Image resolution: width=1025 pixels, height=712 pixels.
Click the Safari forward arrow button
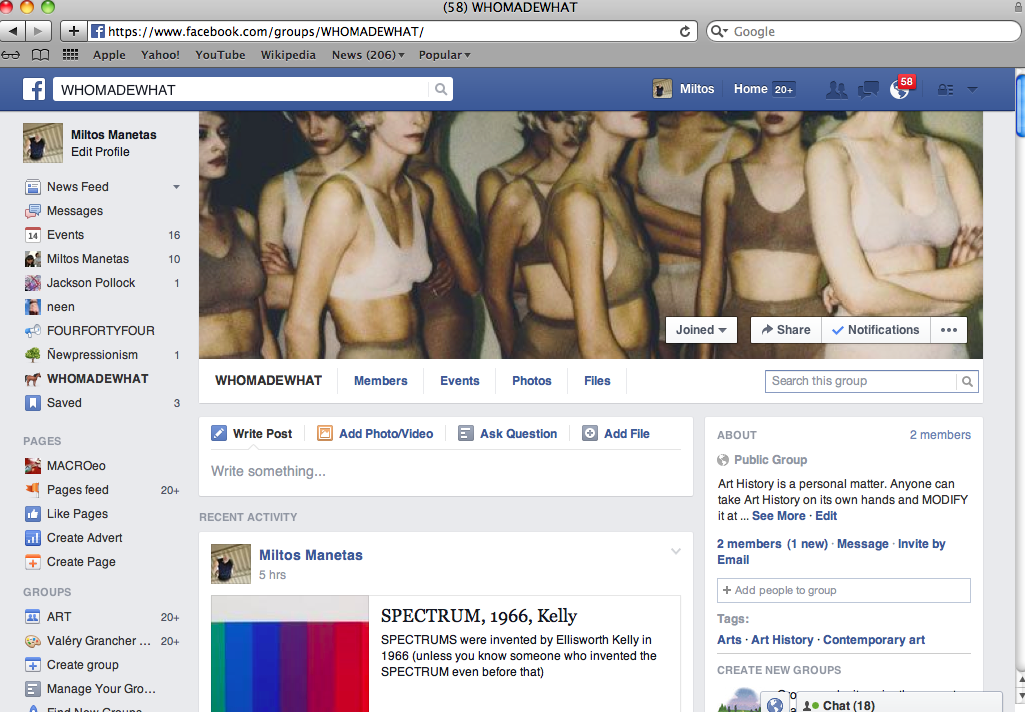(39, 31)
